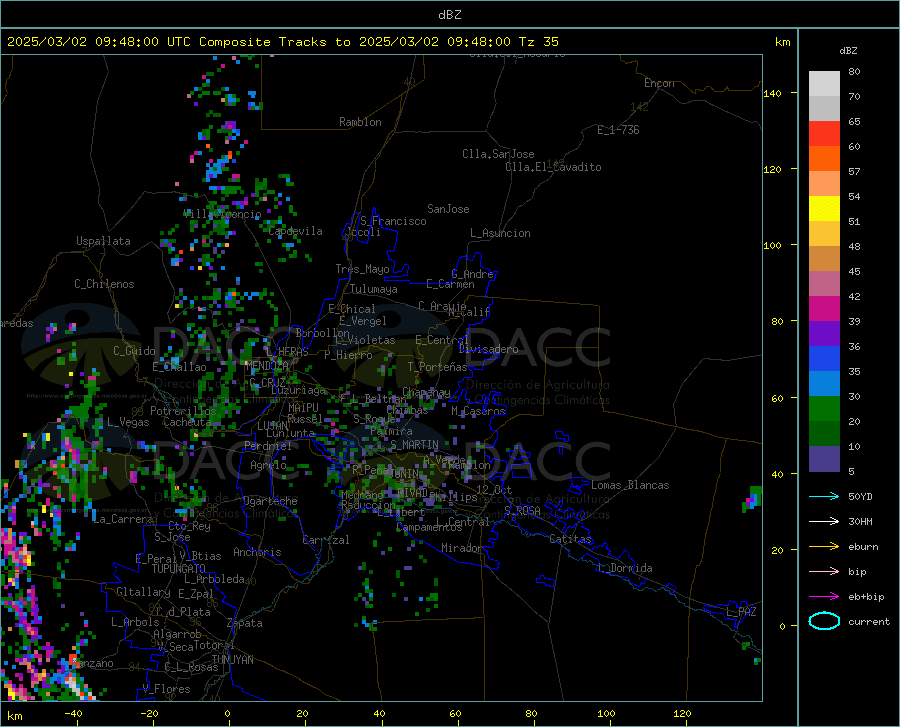The height and width of the screenshot is (727, 900).
Task: Click the MENDOZA city label
Action: coord(267,365)
